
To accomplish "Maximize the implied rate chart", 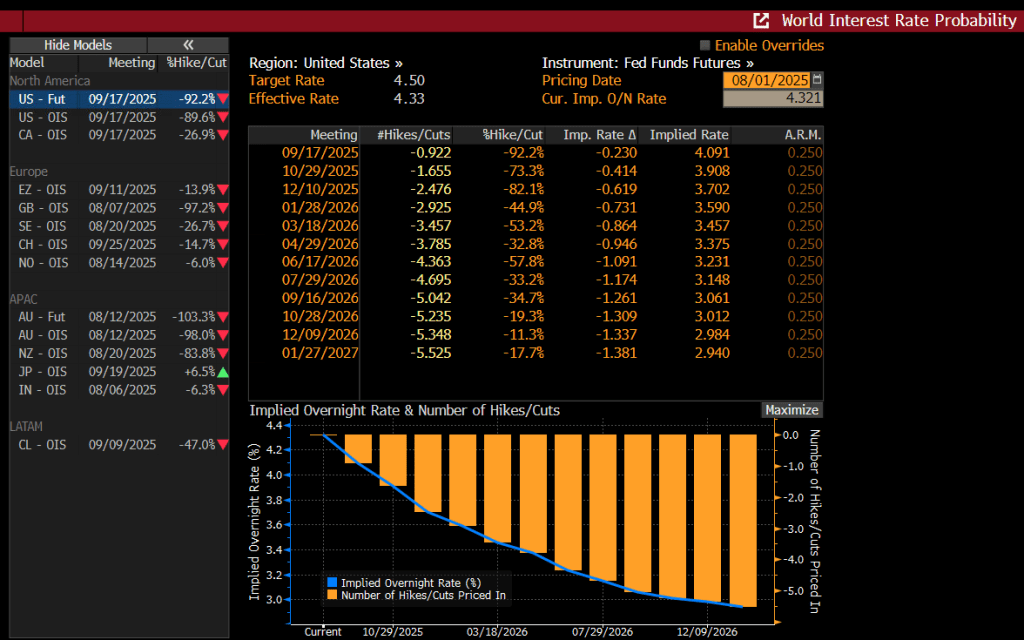I will [791, 410].
